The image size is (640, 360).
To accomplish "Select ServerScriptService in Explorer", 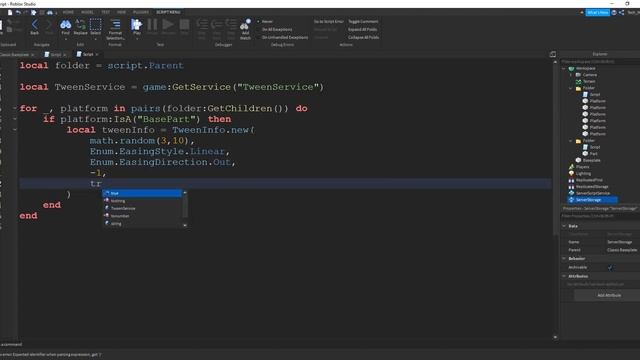I will pos(593,193).
